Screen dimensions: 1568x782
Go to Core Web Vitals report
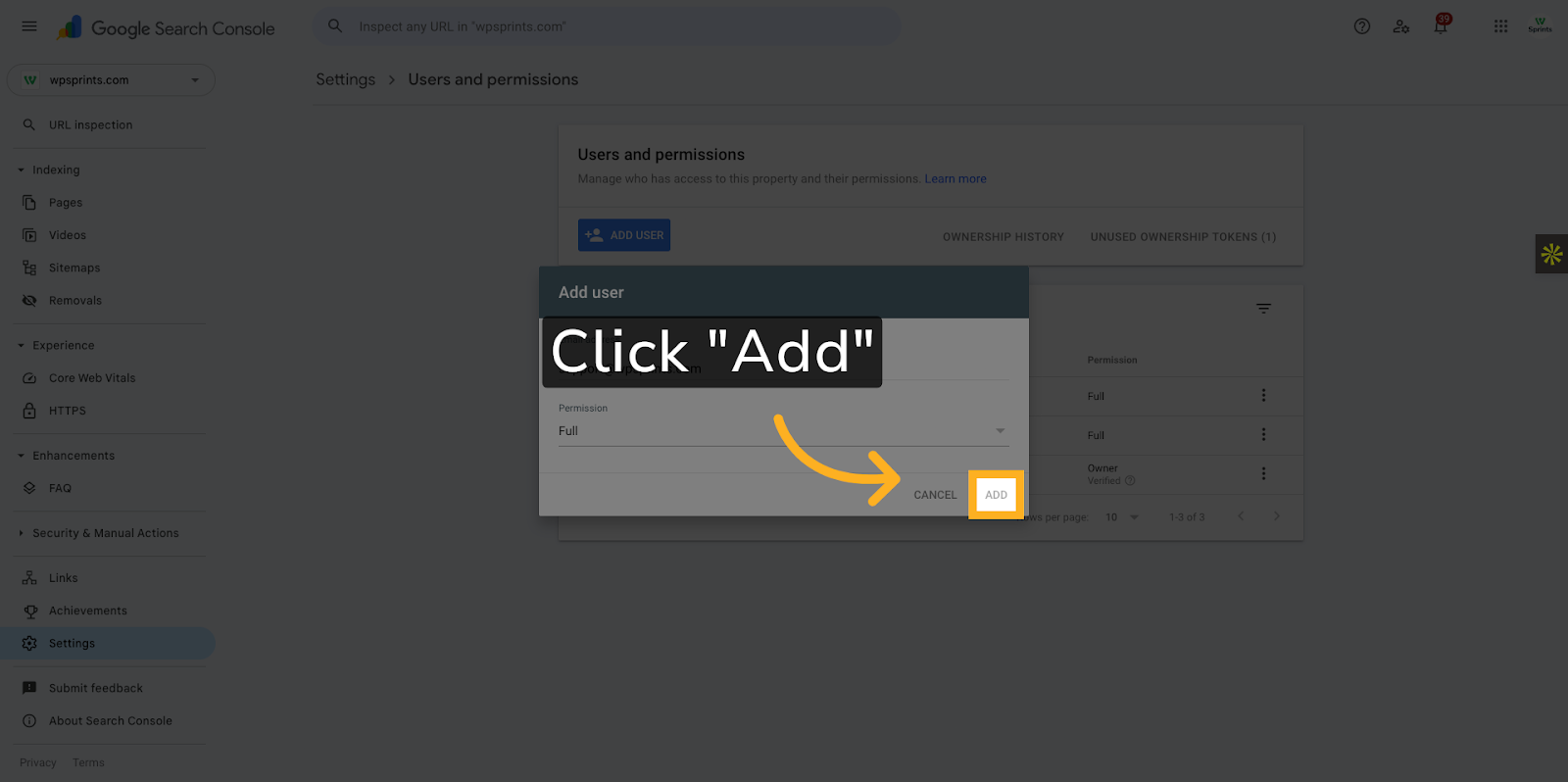click(92, 378)
